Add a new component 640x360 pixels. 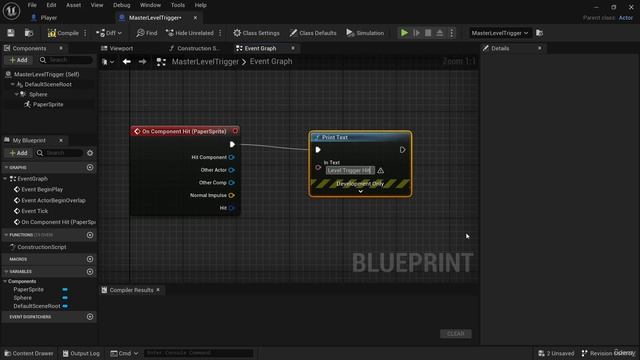(x=18, y=60)
